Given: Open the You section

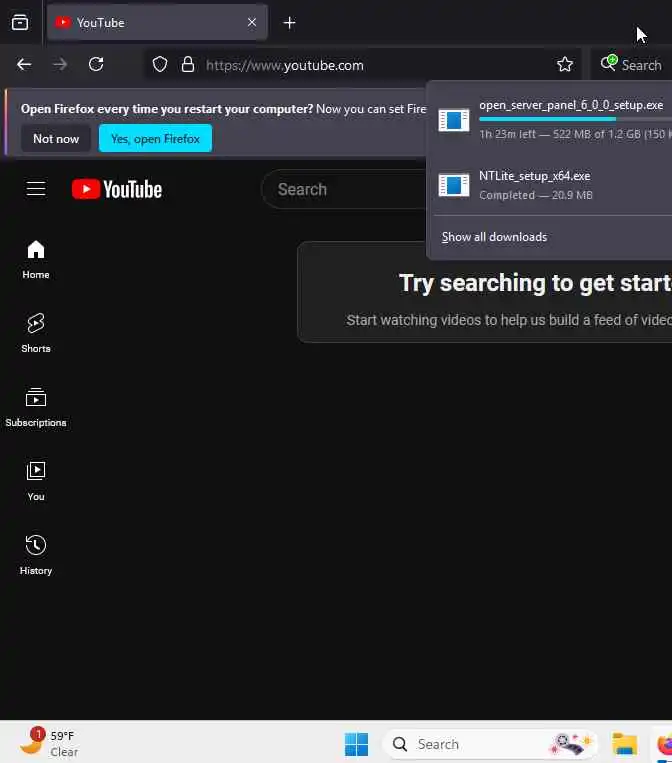Looking at the screenshot, I should pyautogui.click(x=36, y=481).
